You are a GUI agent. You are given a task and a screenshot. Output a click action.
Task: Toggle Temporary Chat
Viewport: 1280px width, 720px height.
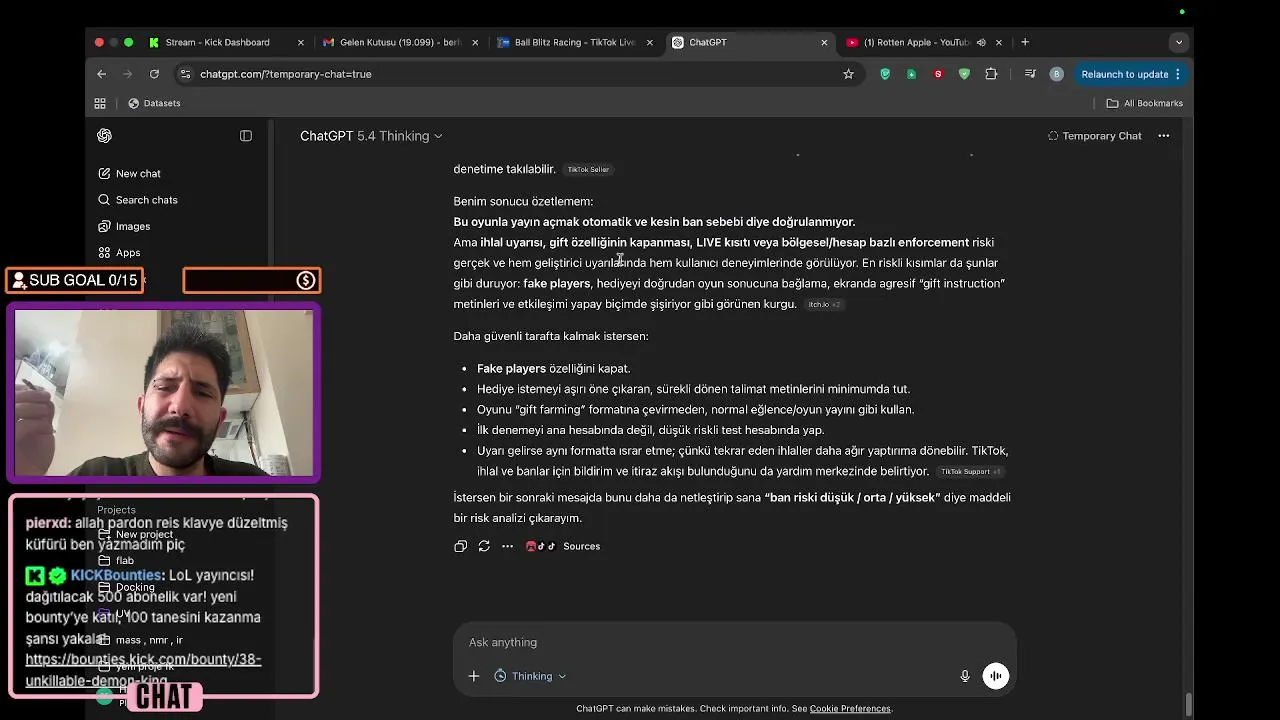pos(1094,136)
